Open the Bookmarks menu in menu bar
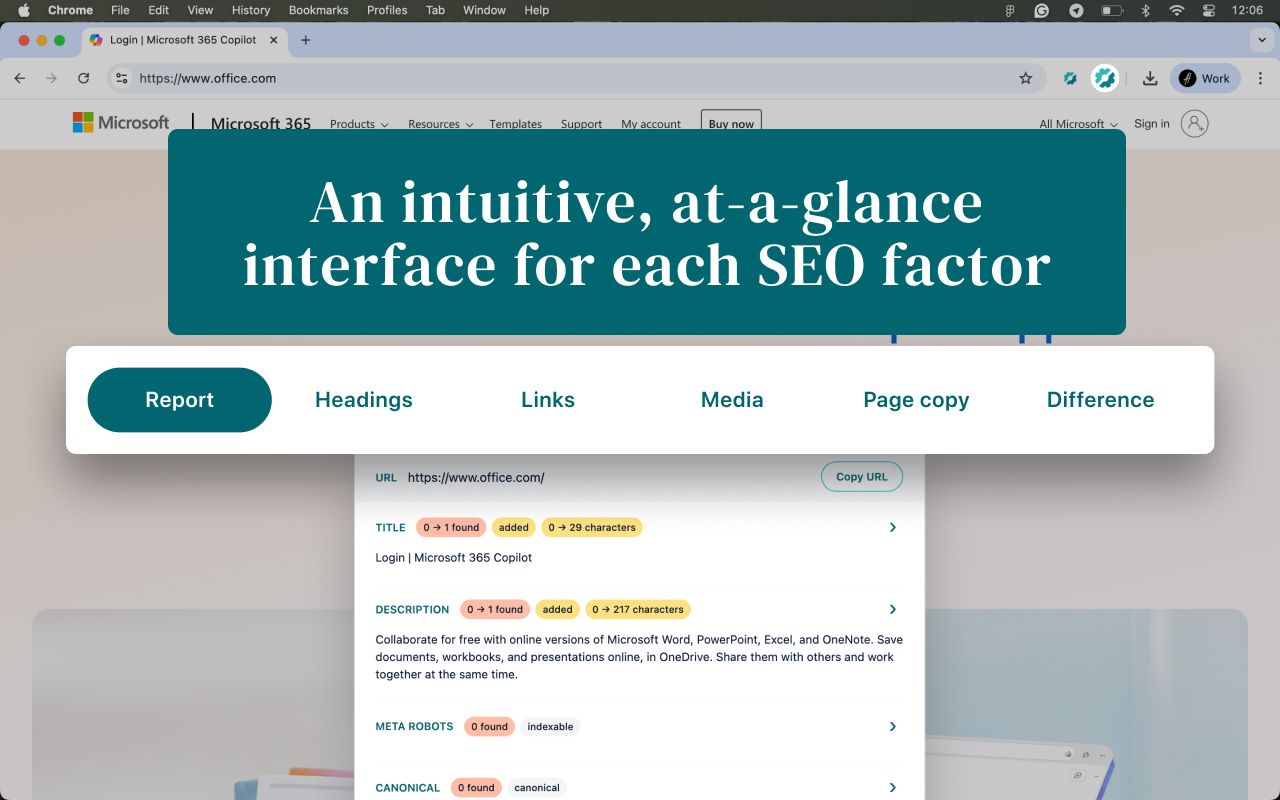 click(318, 10)
